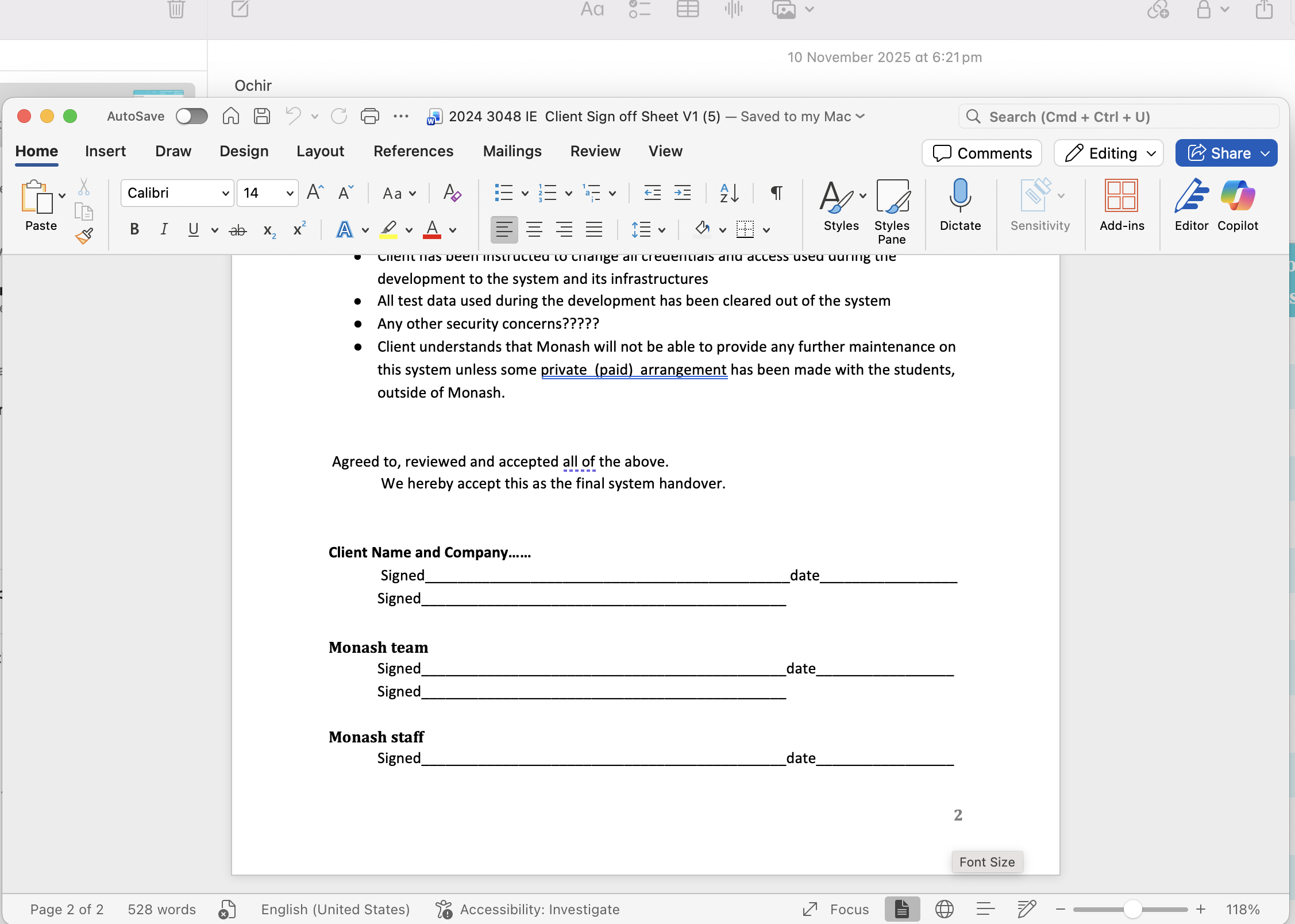Open the Editor pen icon

tap(1191, 197)
